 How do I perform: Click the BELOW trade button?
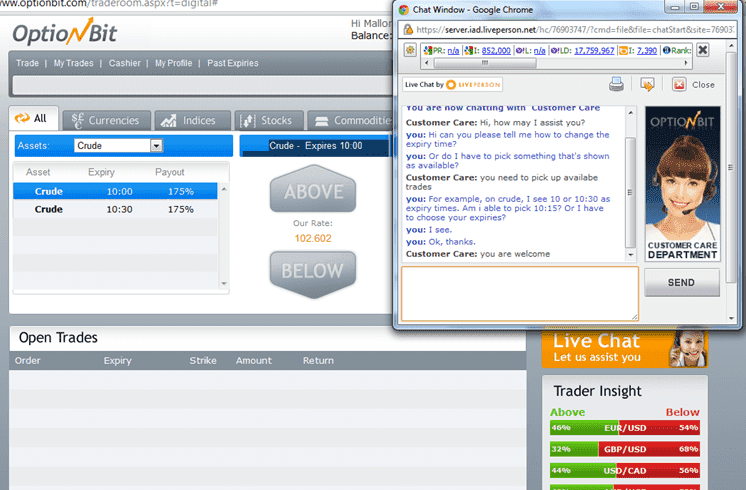313,274
